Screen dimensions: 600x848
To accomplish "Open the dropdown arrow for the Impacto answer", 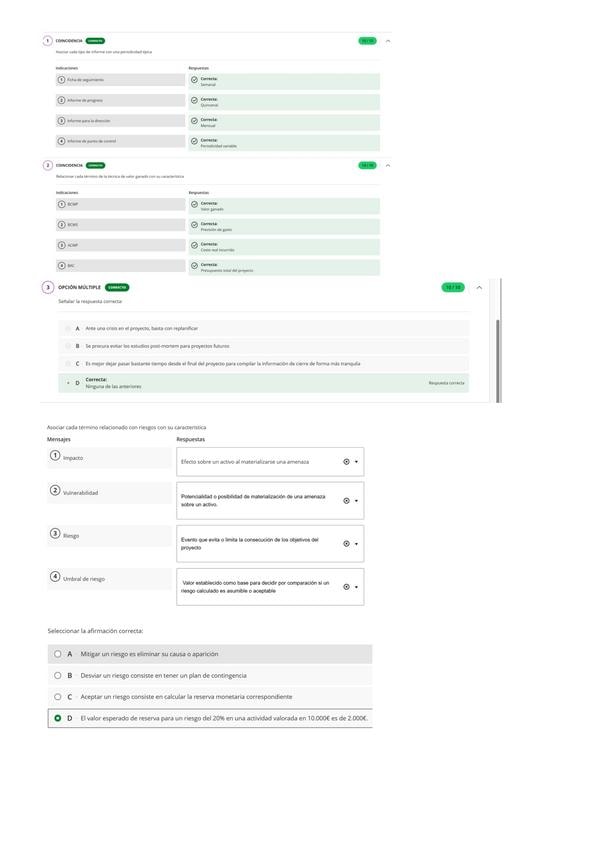I will tap(356, 462).
